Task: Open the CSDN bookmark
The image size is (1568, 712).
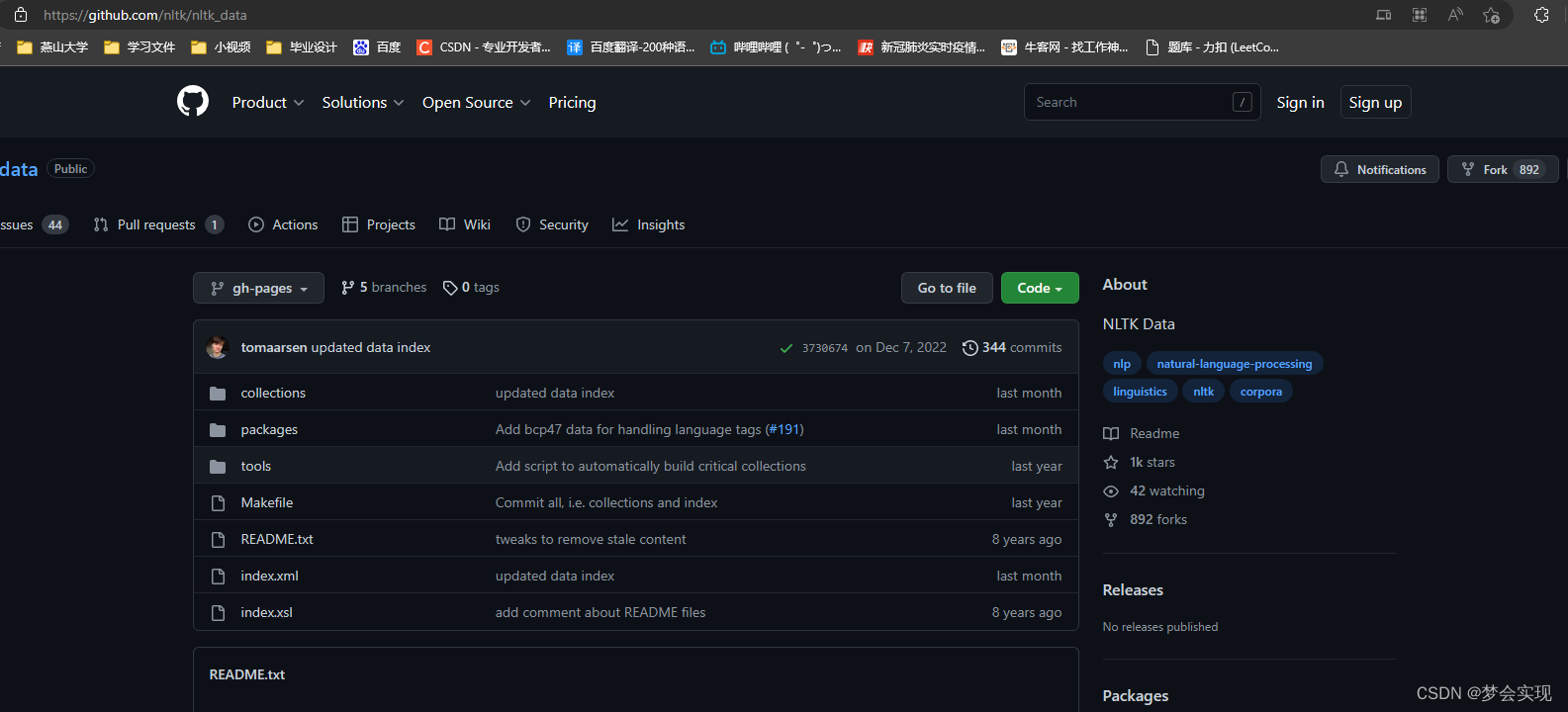Action: click(484, 46)
